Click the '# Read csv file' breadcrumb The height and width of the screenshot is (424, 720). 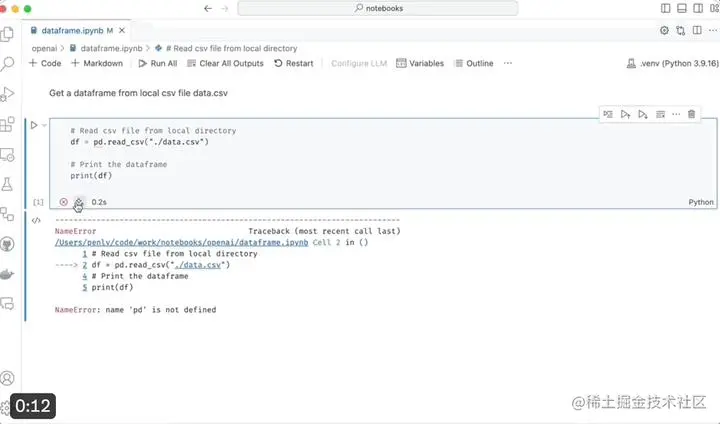[x=231, y=48]
